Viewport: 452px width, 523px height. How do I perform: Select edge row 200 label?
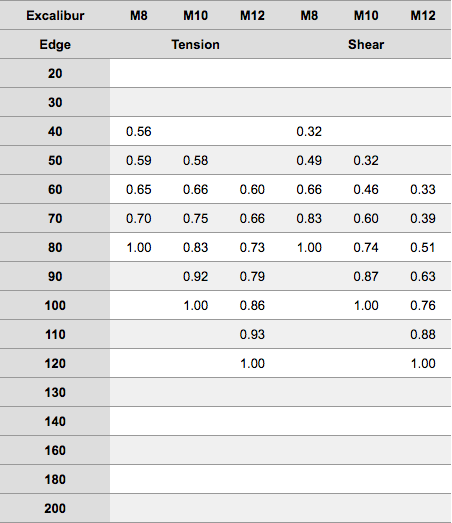[55, 509]
